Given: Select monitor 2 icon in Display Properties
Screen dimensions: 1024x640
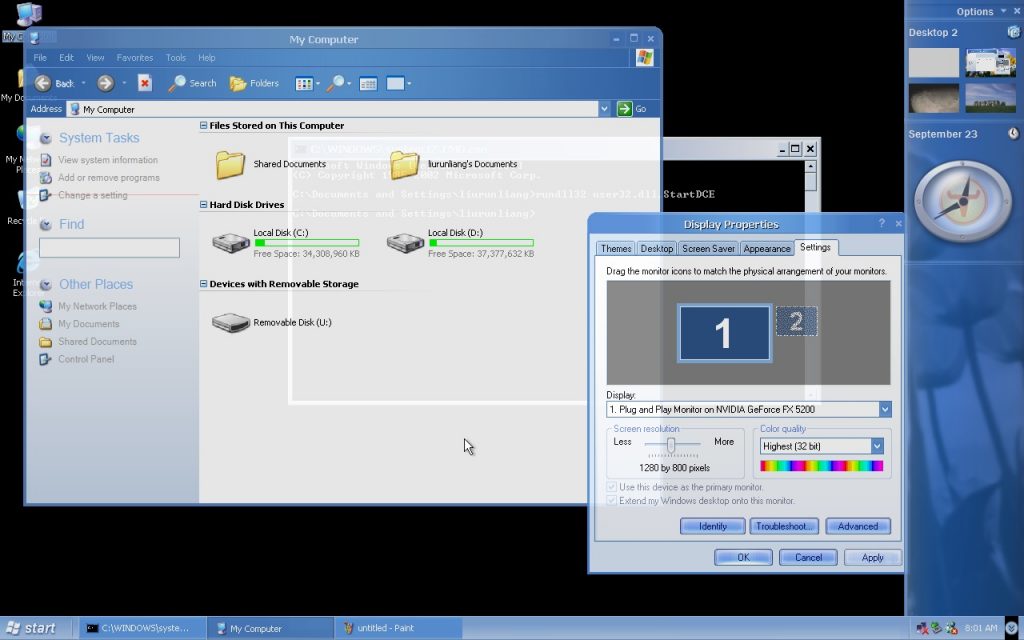Looking at the screenshot, I should (796, 321).
